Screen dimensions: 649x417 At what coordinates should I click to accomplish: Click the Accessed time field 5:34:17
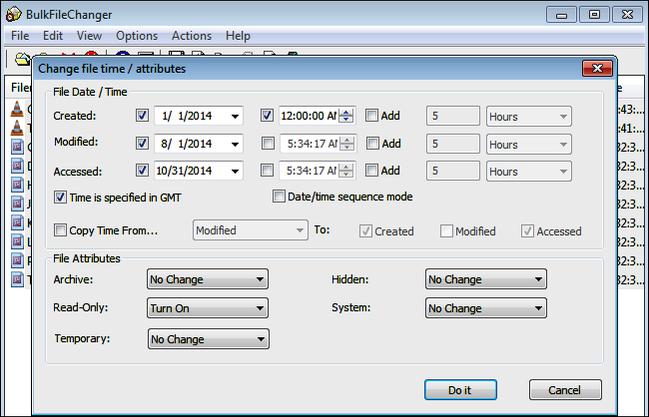pyautogui.click(x=309, y=171)
